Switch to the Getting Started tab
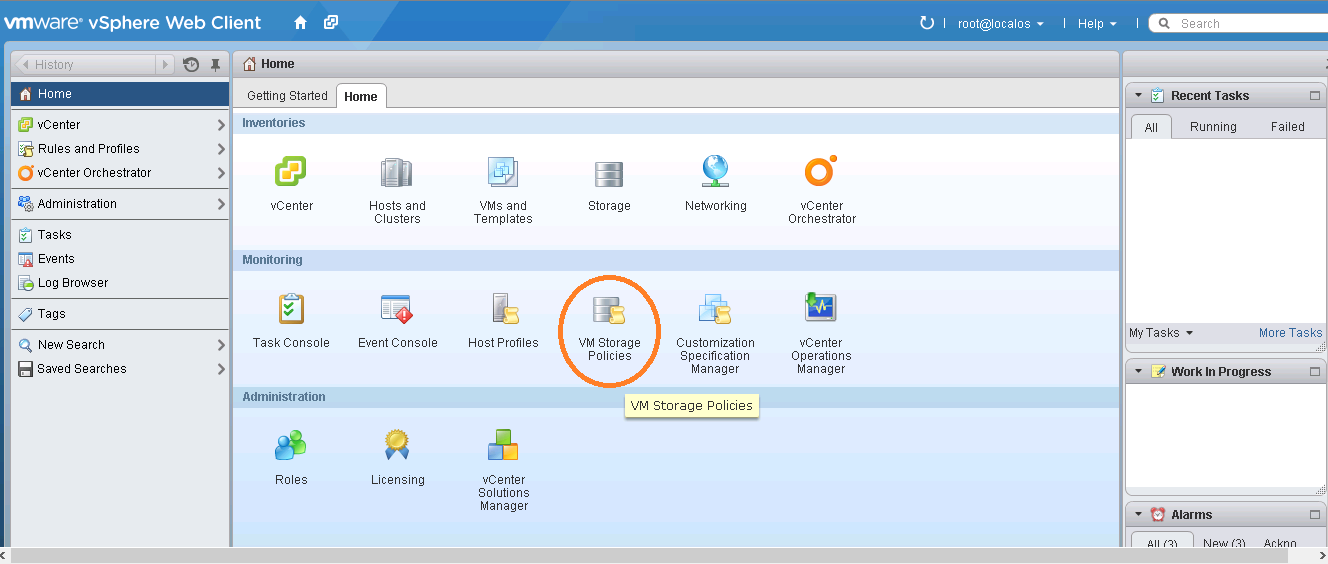This screenshot has width=1328, height=564. [287, 96]
